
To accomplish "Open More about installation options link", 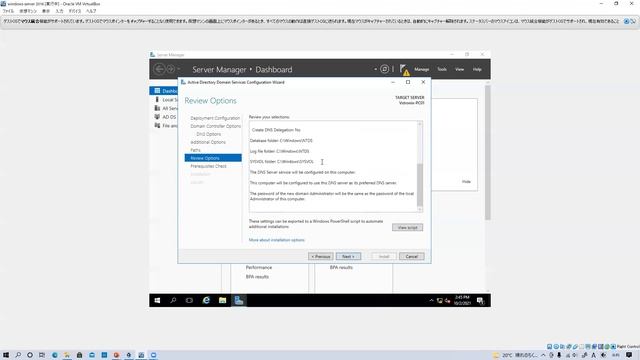I will (x=277, y=240).
